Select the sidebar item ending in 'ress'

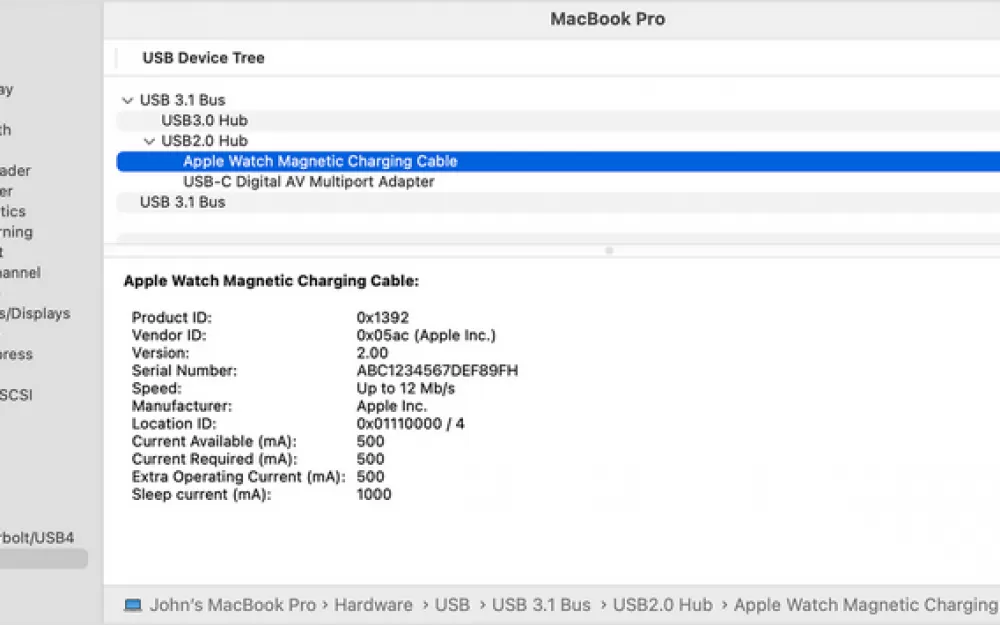click(x=17, y=354)
